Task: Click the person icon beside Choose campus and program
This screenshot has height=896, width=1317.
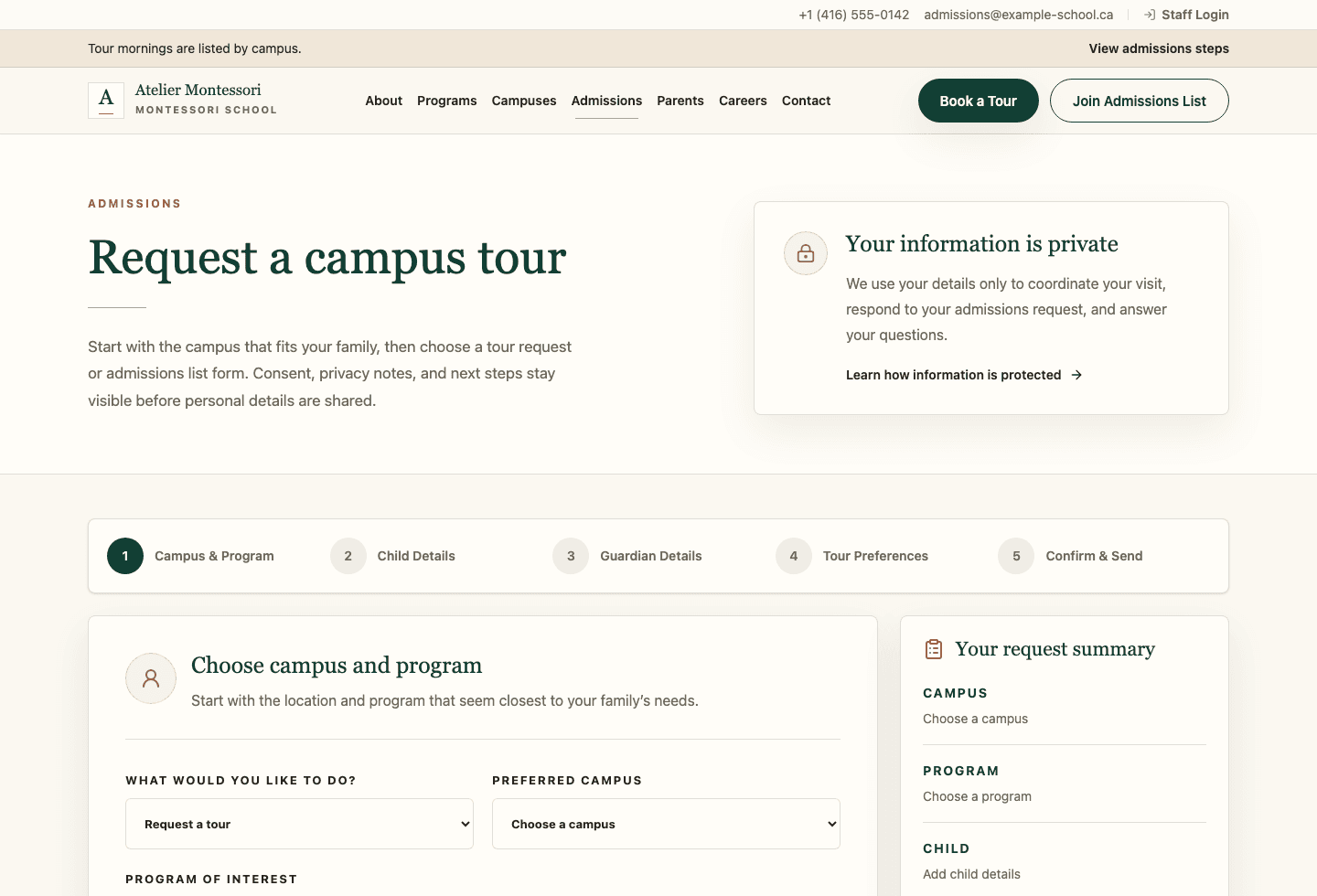Action: click(151, 678)
